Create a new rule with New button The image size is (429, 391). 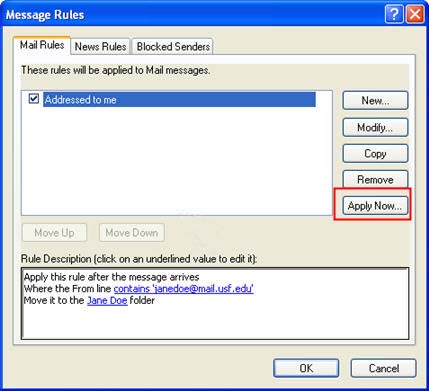pos(375,100)
